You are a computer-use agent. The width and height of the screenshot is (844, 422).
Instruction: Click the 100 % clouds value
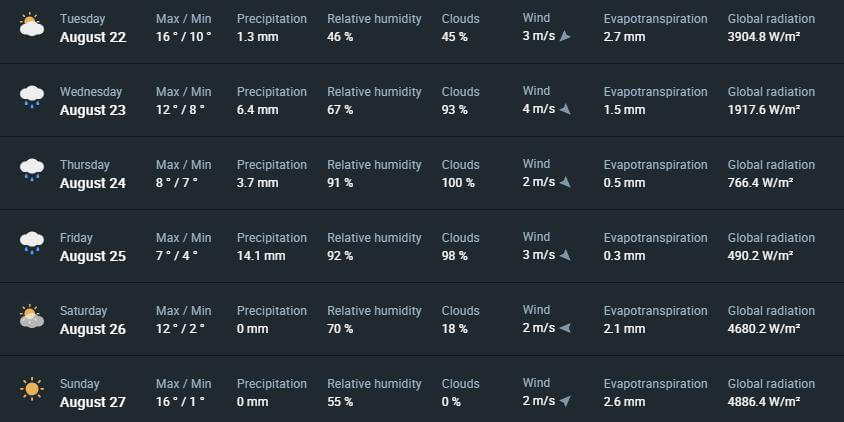click(x=458, y=183)
